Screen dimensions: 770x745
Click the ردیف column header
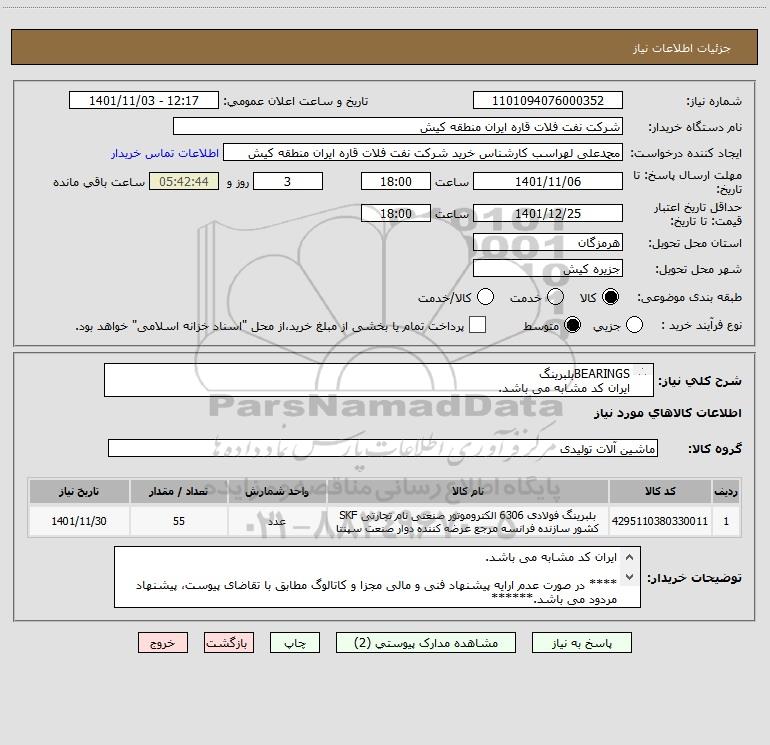pos(726,491)
